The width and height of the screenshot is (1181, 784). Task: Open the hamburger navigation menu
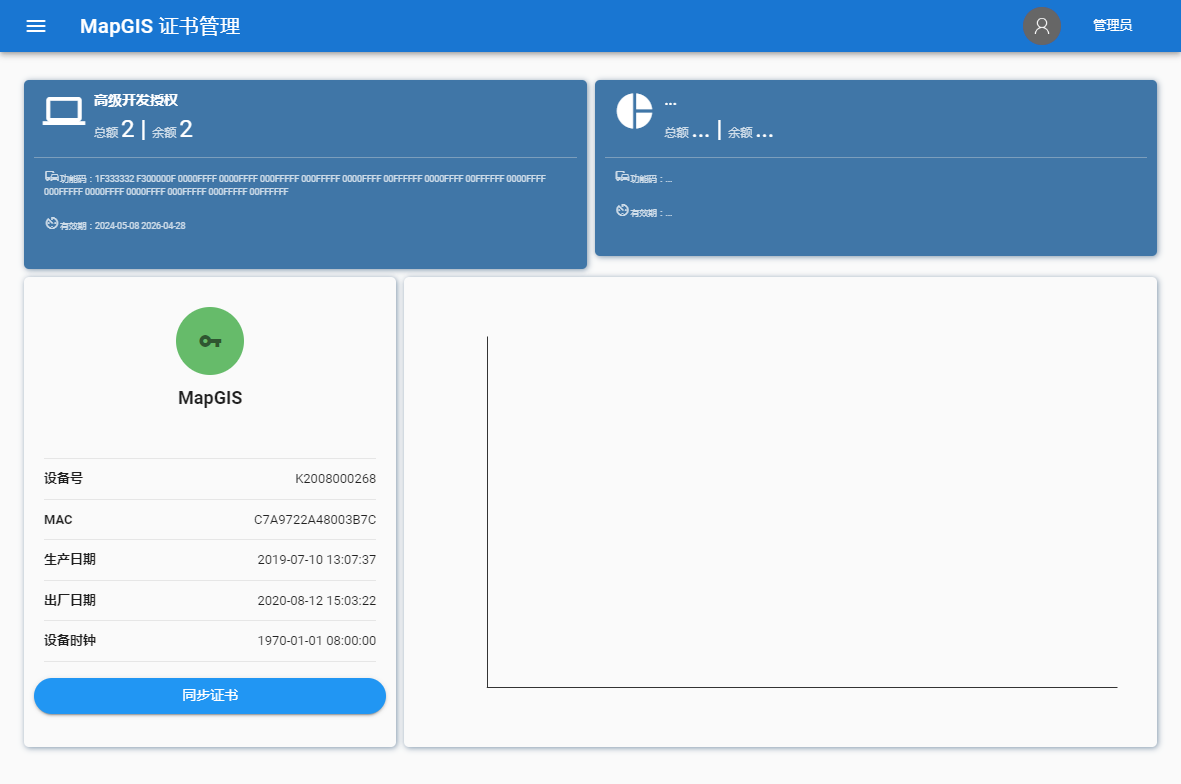click(x=36, y=26)
